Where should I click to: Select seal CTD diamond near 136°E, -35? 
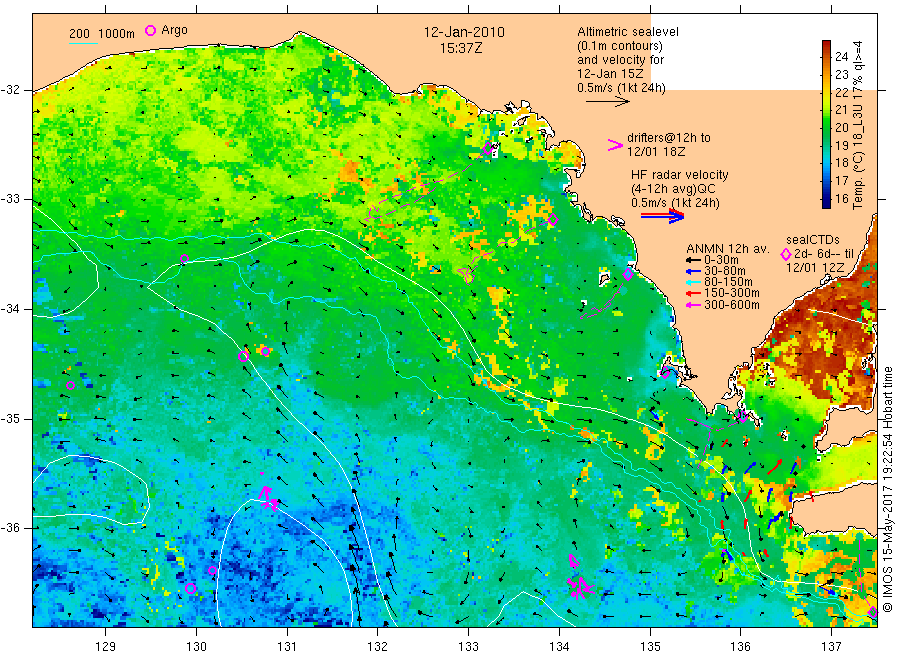(x=743, y=417)
